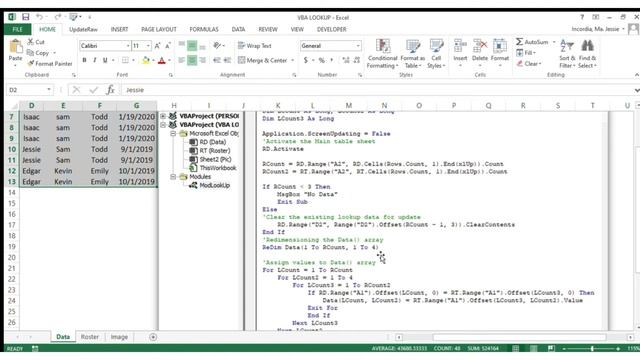Select the ModLookUp module
Viewport: 640px width, 360px height.
[x=214, y=185]
